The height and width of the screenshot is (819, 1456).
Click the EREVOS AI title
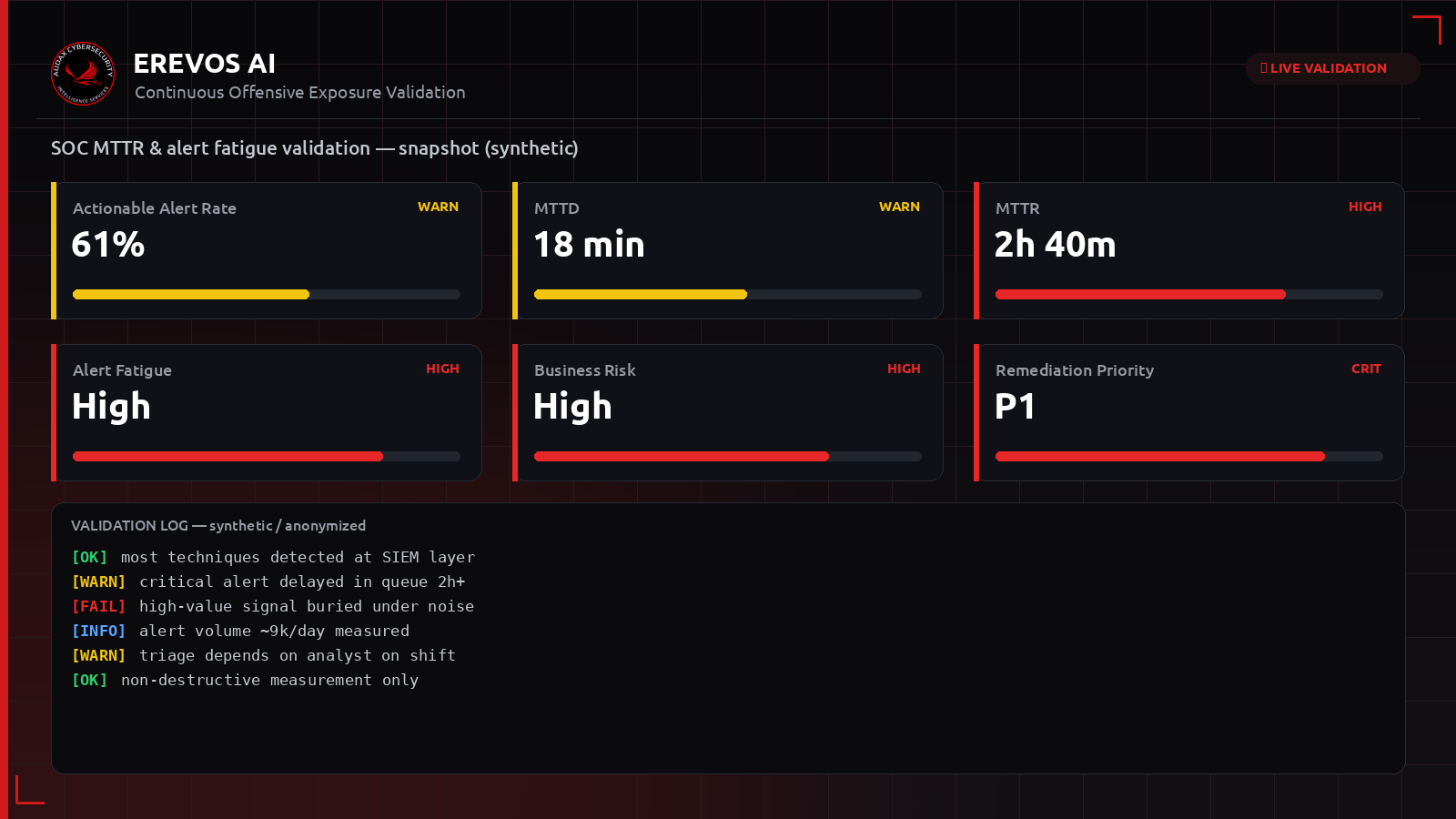[205, 64]
